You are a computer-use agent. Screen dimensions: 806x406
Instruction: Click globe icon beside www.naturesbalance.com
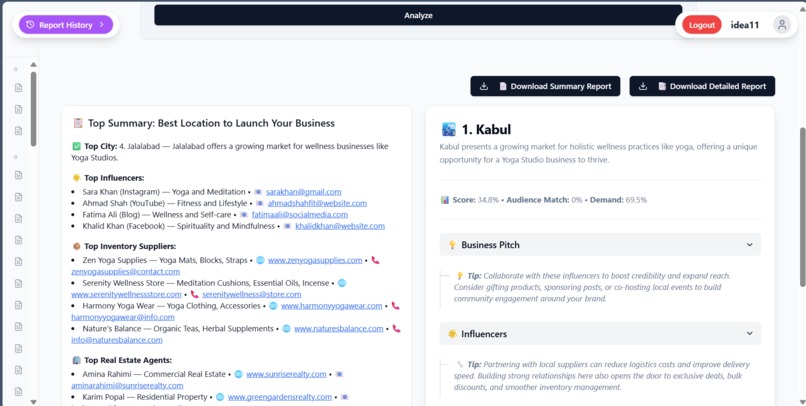coord(286,328)
